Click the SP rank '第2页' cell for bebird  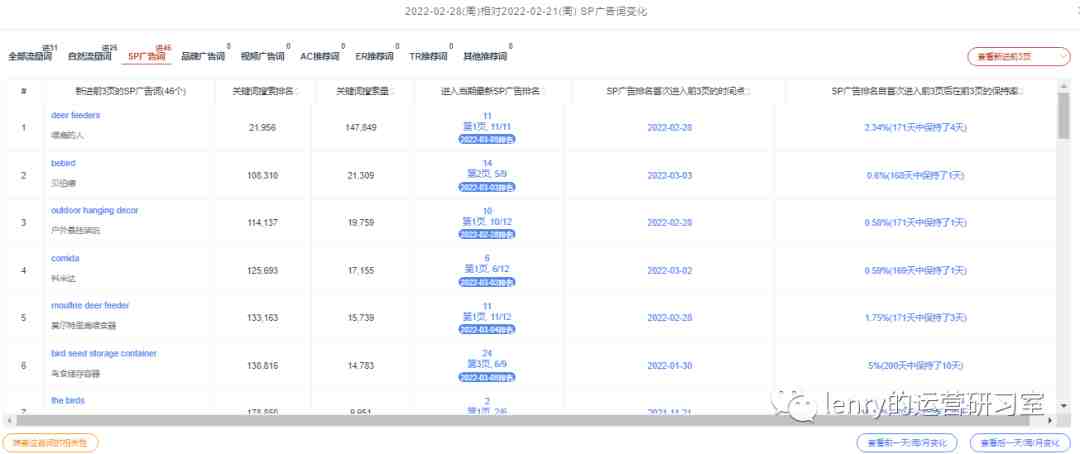pyautogui.click(x=487, y=174)
